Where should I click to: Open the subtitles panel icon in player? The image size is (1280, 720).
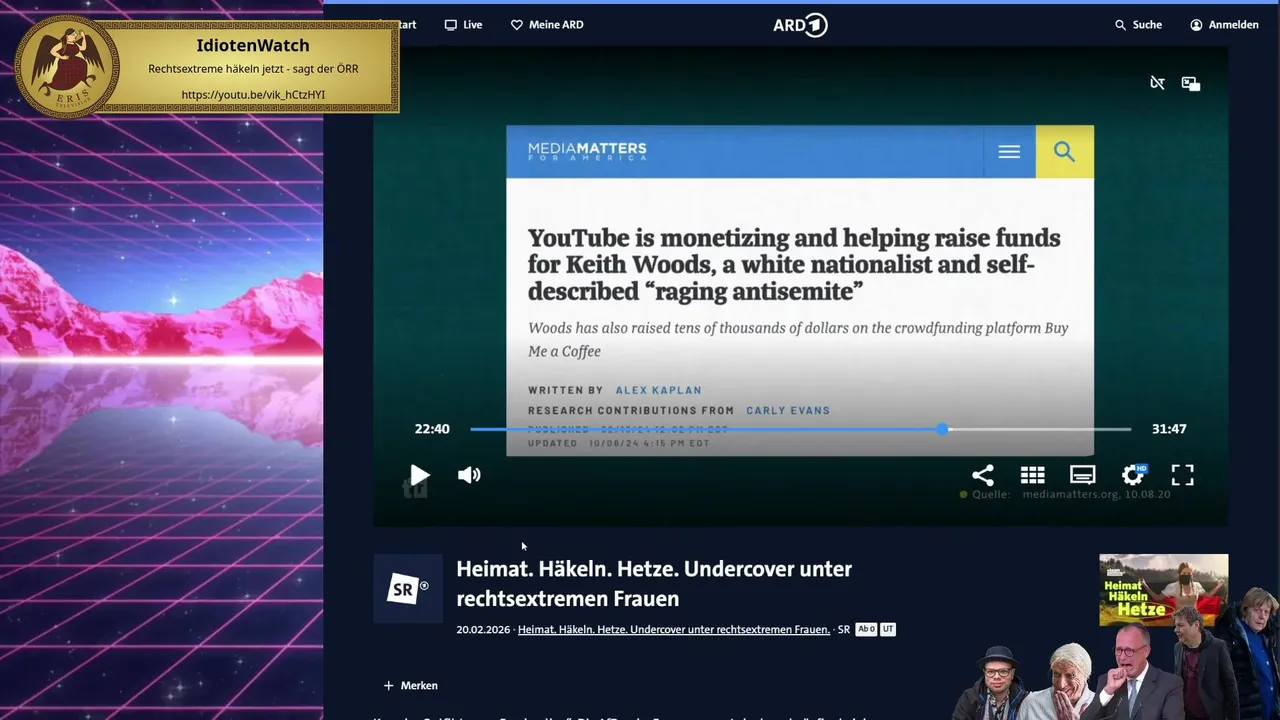click(x=1083, y=475)
